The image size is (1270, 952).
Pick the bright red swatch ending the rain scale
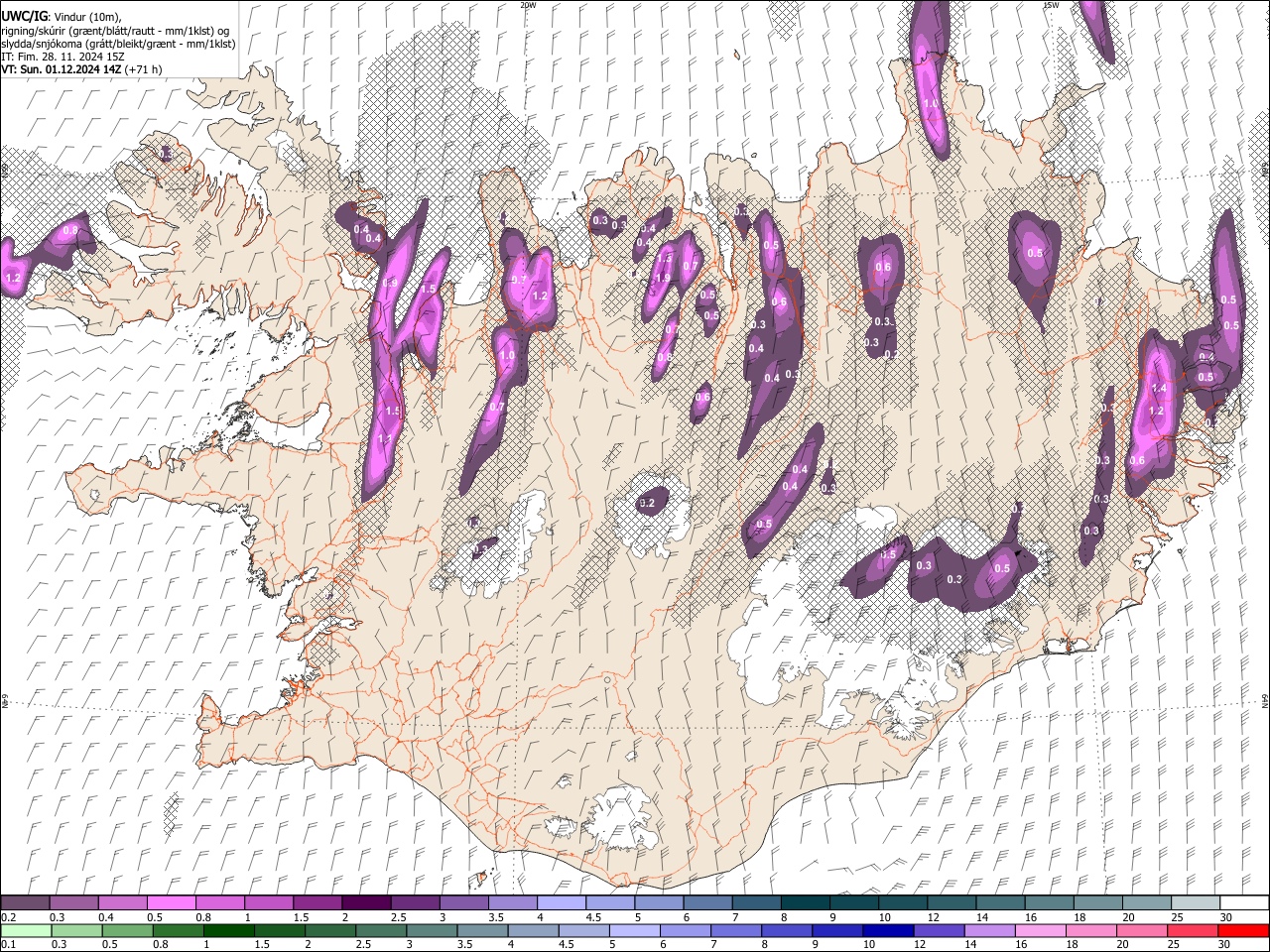point(1243,931)
